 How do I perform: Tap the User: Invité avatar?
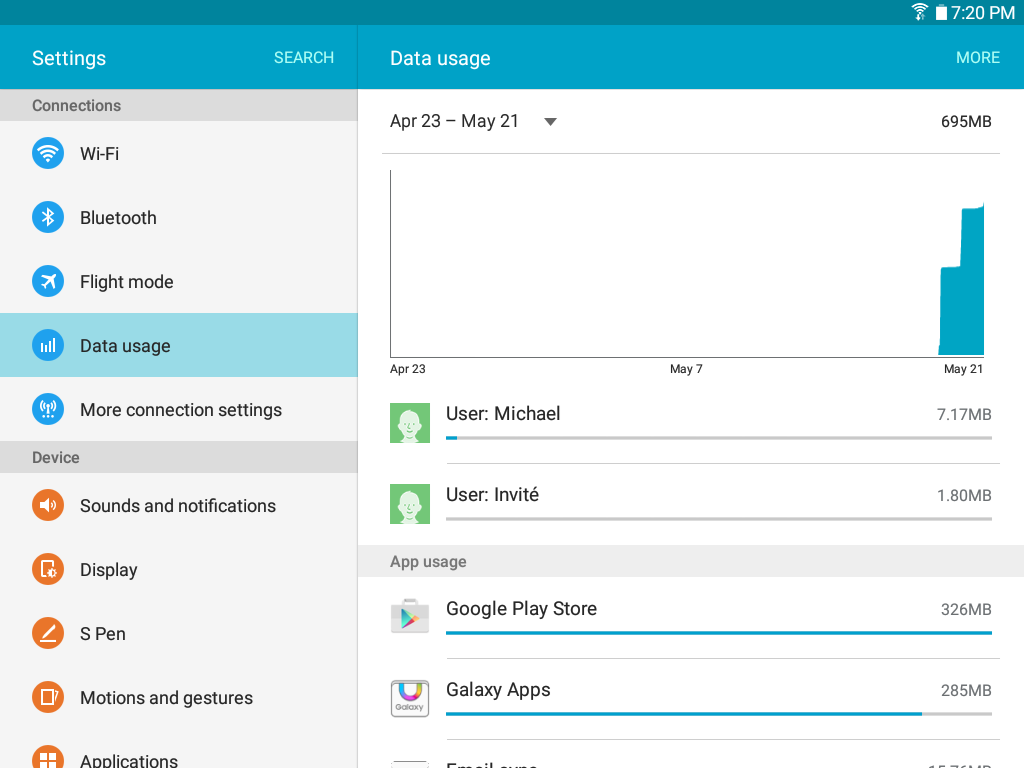(409, 504)
